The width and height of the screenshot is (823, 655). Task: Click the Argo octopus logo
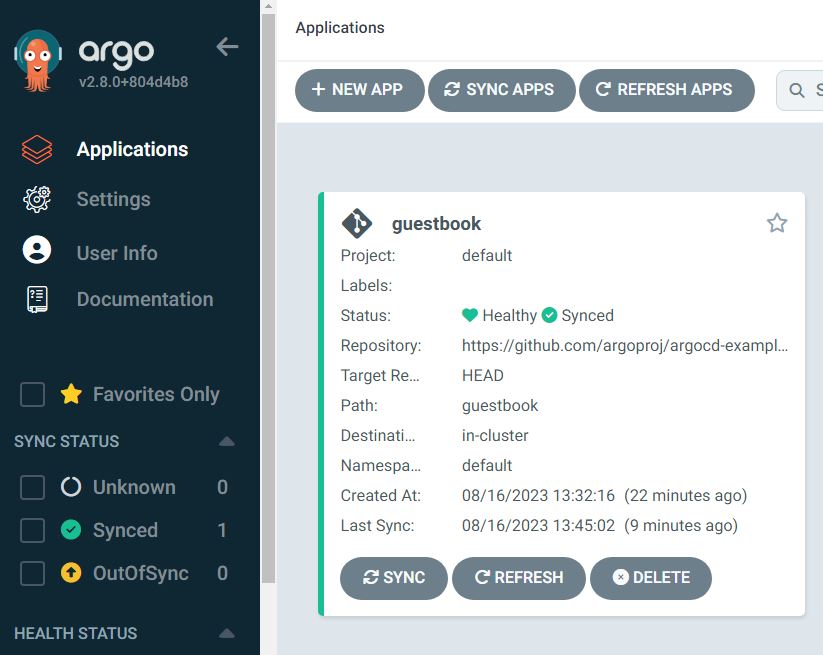tap(38, 61)
